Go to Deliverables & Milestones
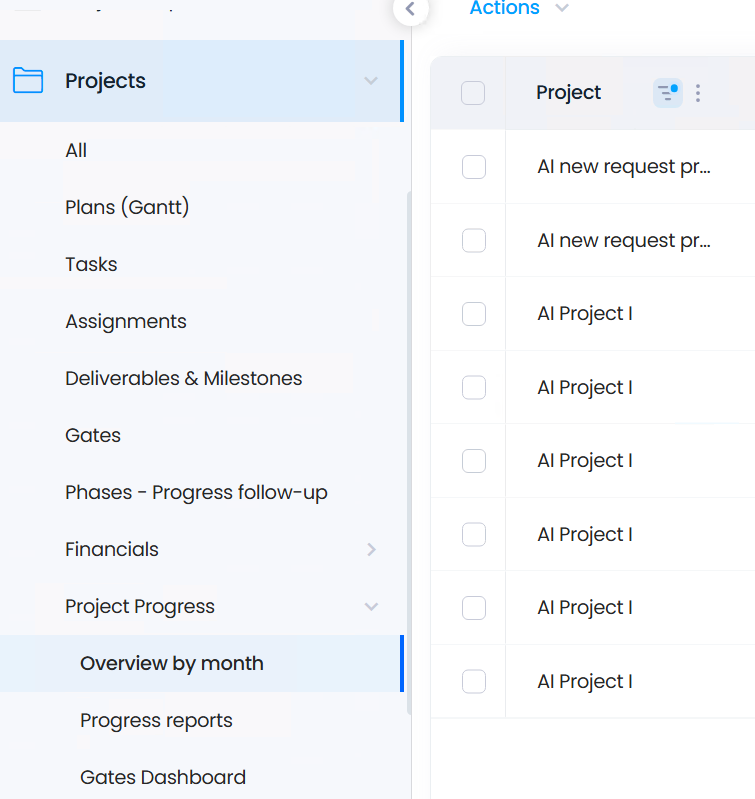 [x=184, y=379]
